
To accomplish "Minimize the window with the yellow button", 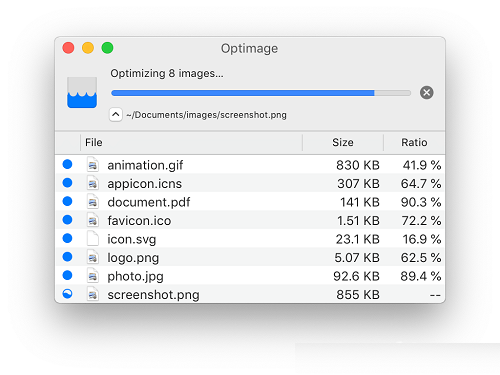I will pyautogui.click(x=88, y=48).
